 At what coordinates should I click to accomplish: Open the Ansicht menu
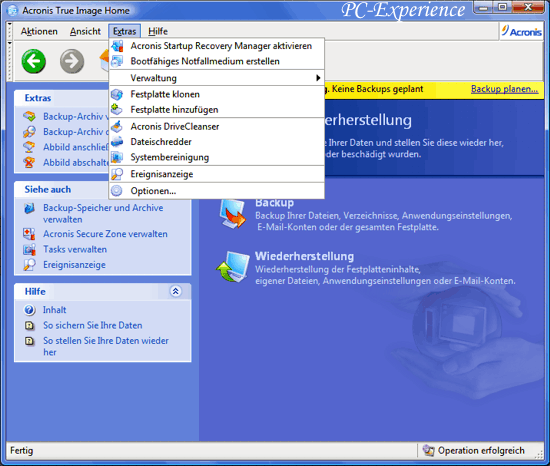point(85,31)
